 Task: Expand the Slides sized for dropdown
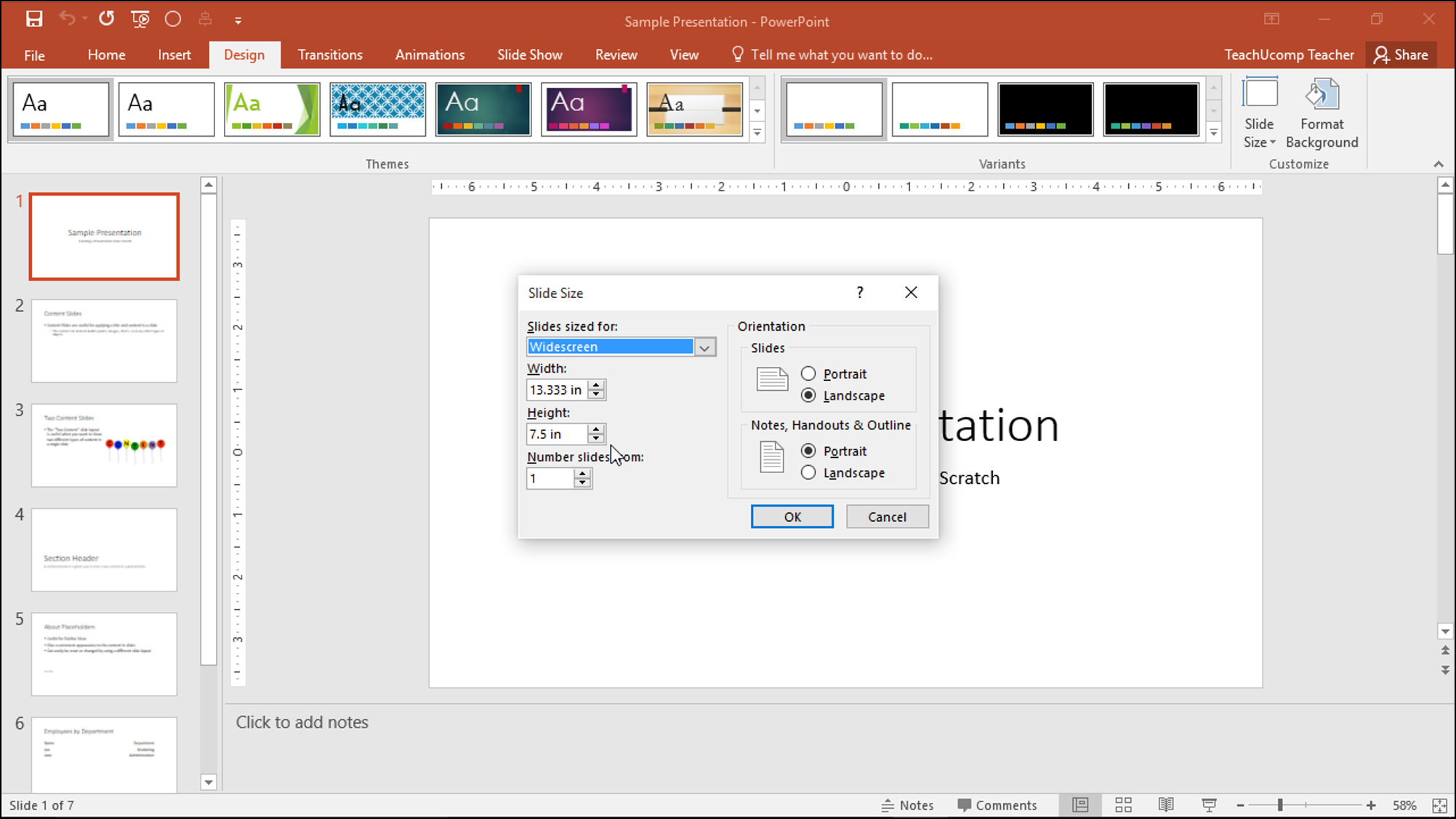point(705,347)
